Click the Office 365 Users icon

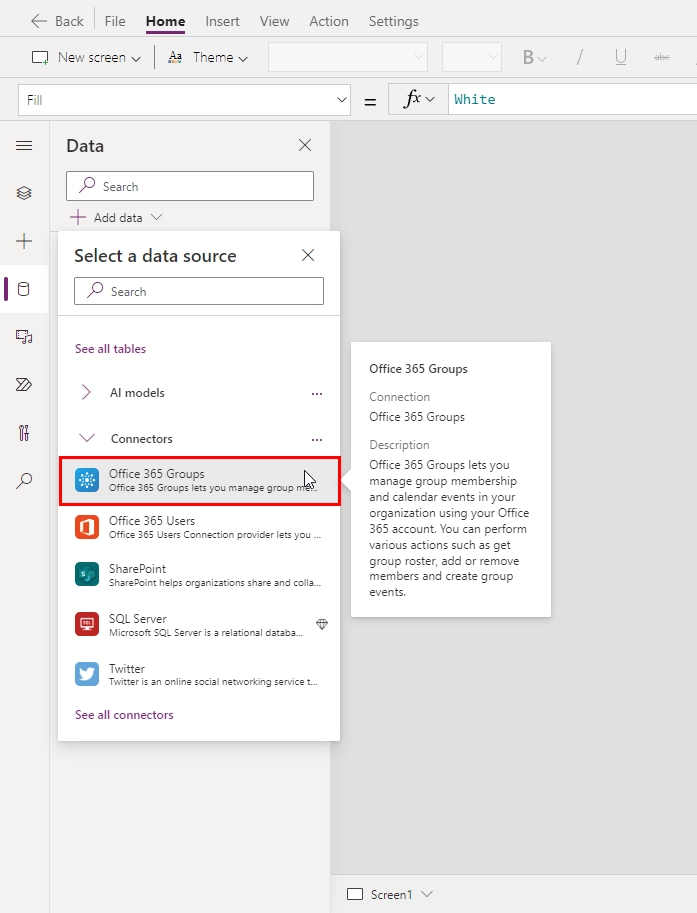pyautogui.click(x=87, y=527)
